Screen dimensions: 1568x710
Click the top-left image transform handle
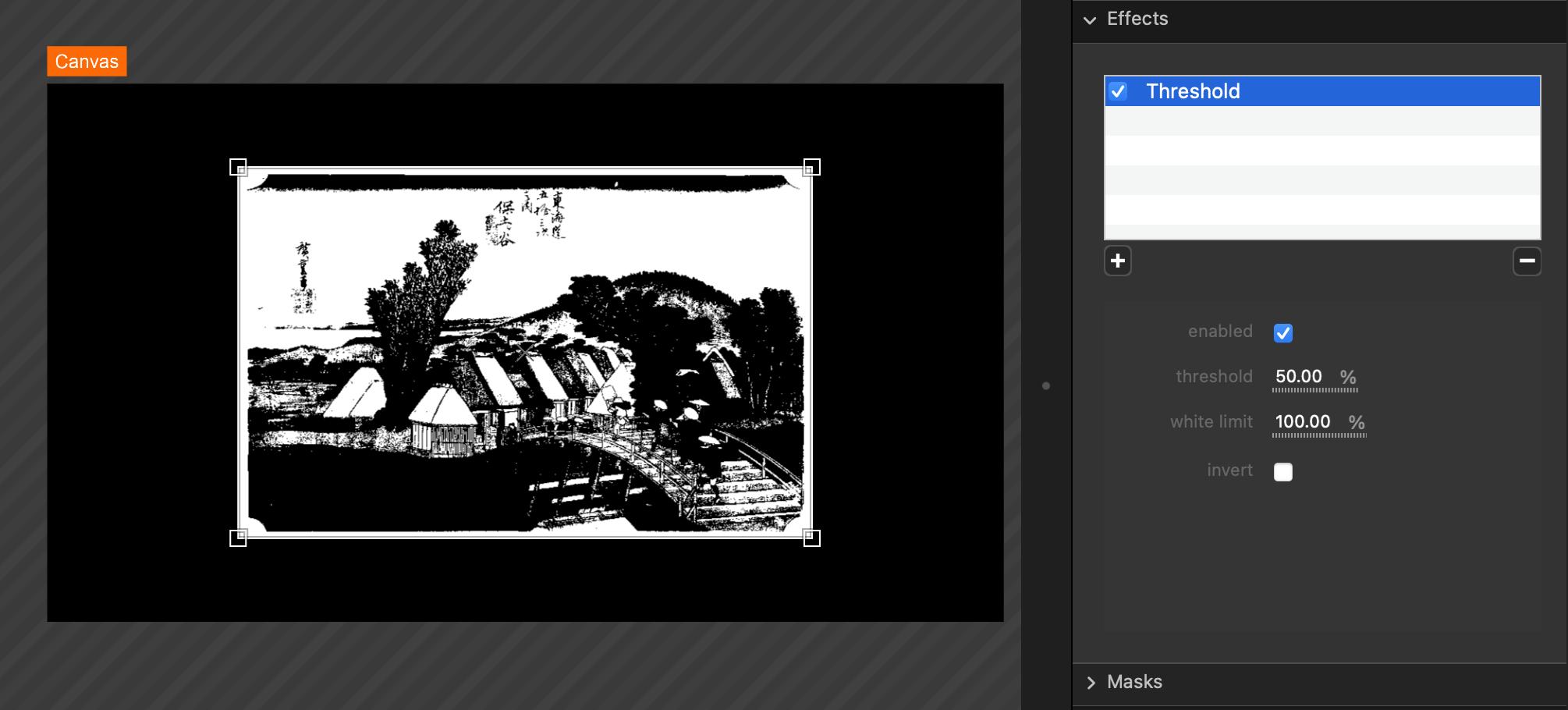[x=238, y=167]
